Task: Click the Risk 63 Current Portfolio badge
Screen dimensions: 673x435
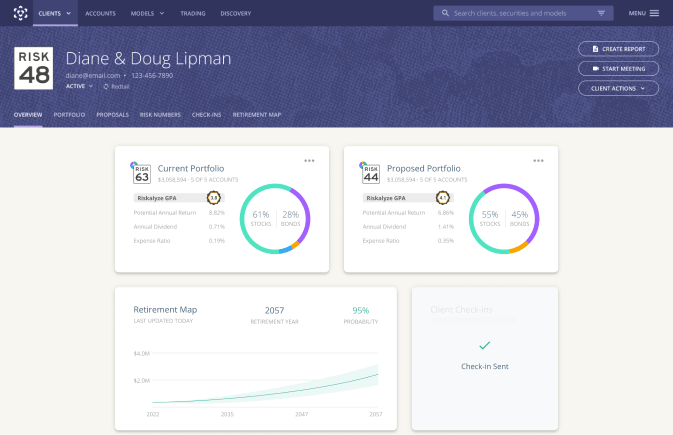Action: pos(142,174)
